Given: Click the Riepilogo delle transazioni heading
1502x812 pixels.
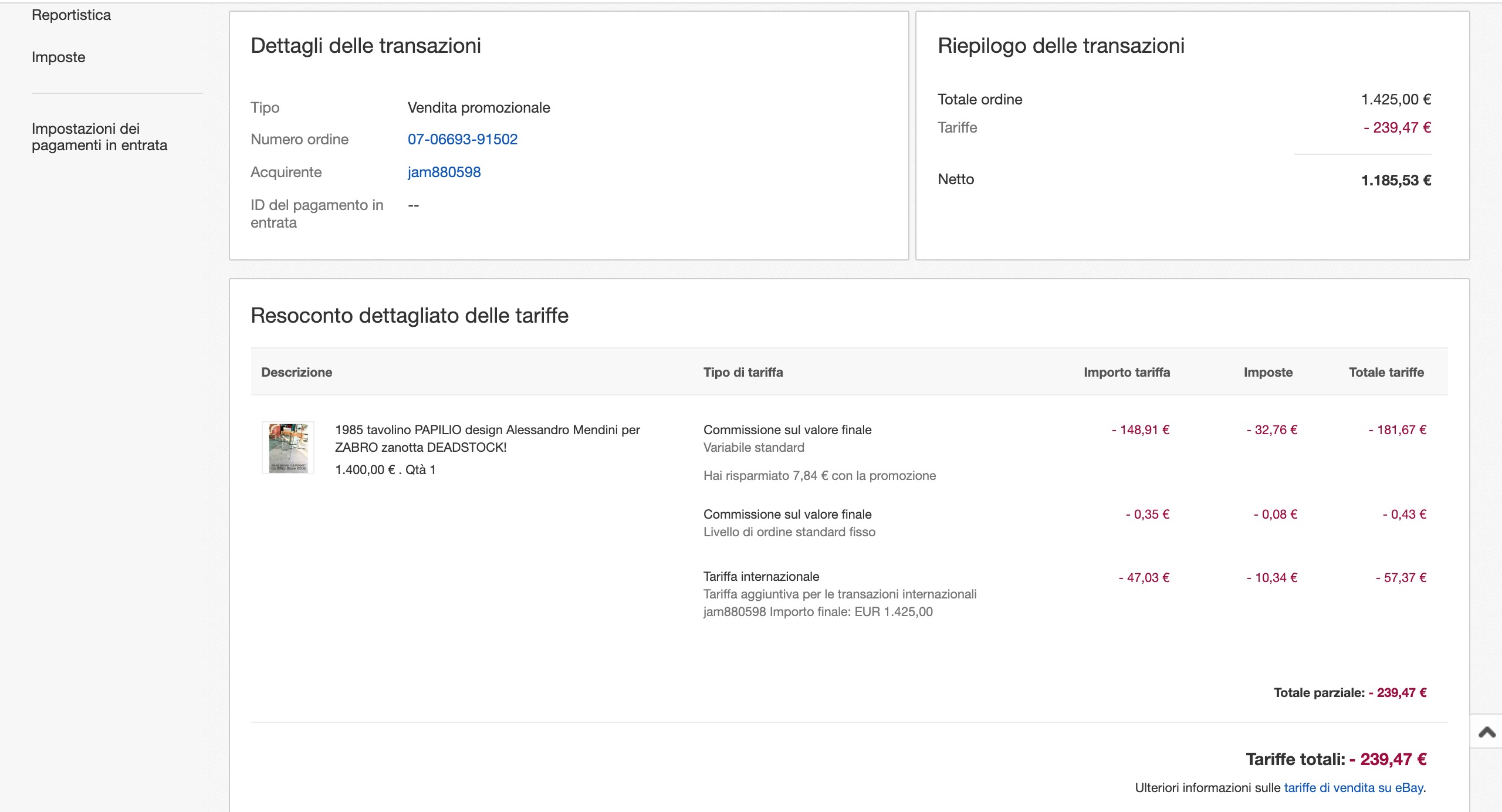Looking at the screenshot, I should pyautogui.click(x=1060, y=46).
